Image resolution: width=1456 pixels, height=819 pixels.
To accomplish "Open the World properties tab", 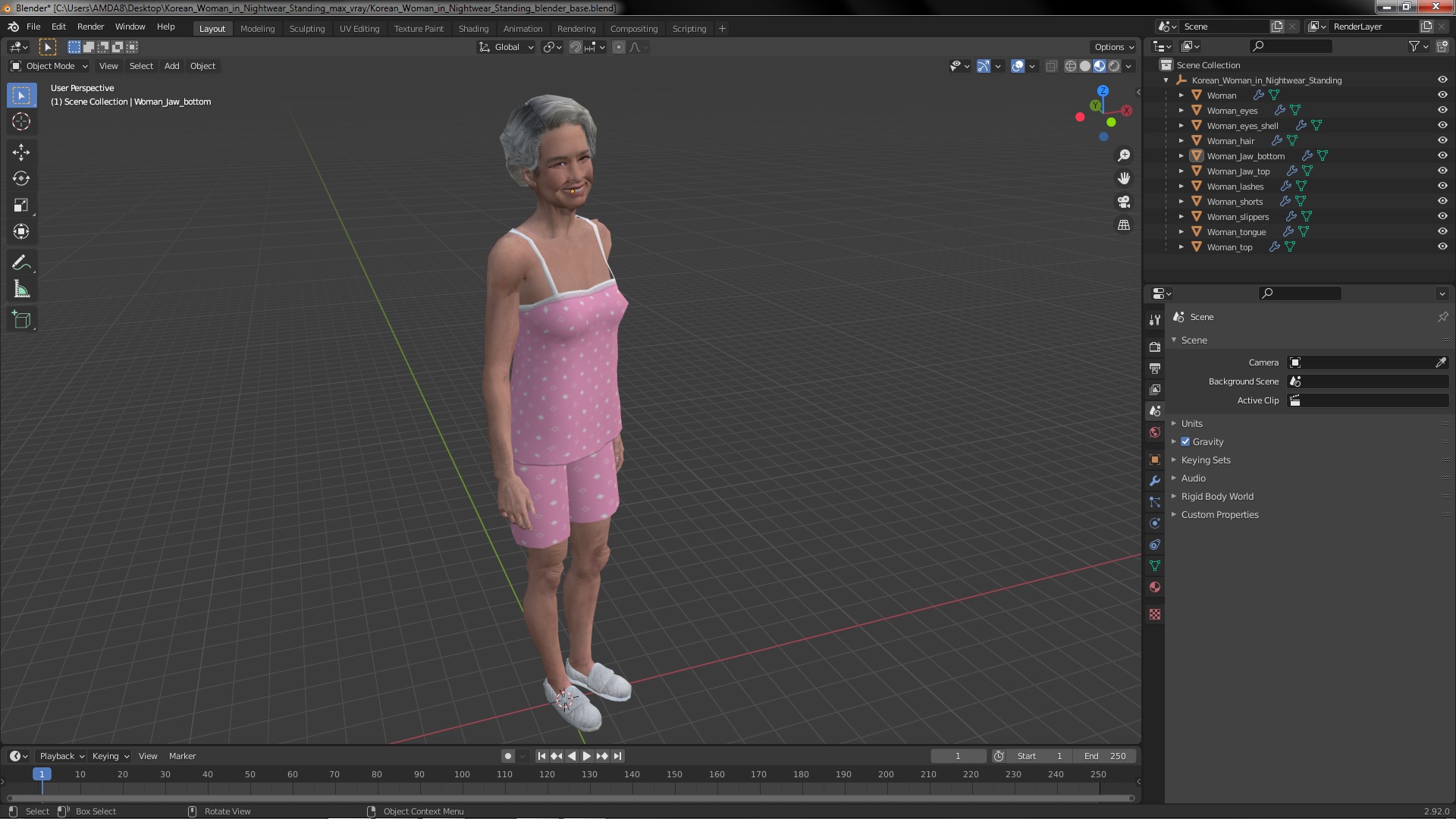I will point(1155,432).
